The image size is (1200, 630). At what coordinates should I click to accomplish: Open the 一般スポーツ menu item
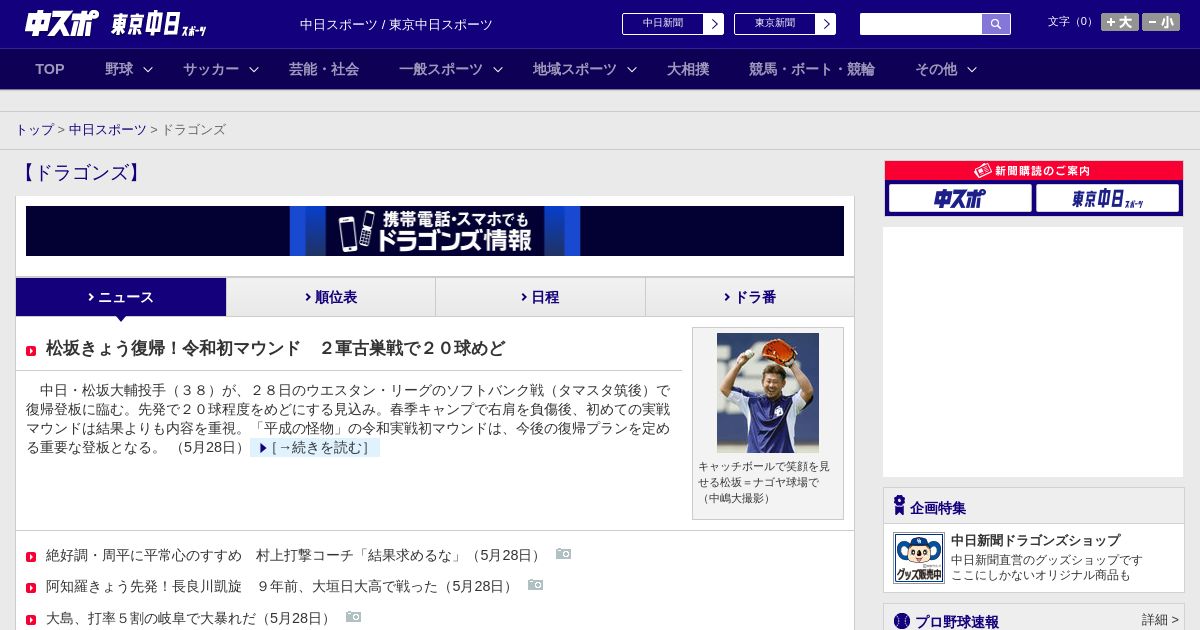point(441,69)
